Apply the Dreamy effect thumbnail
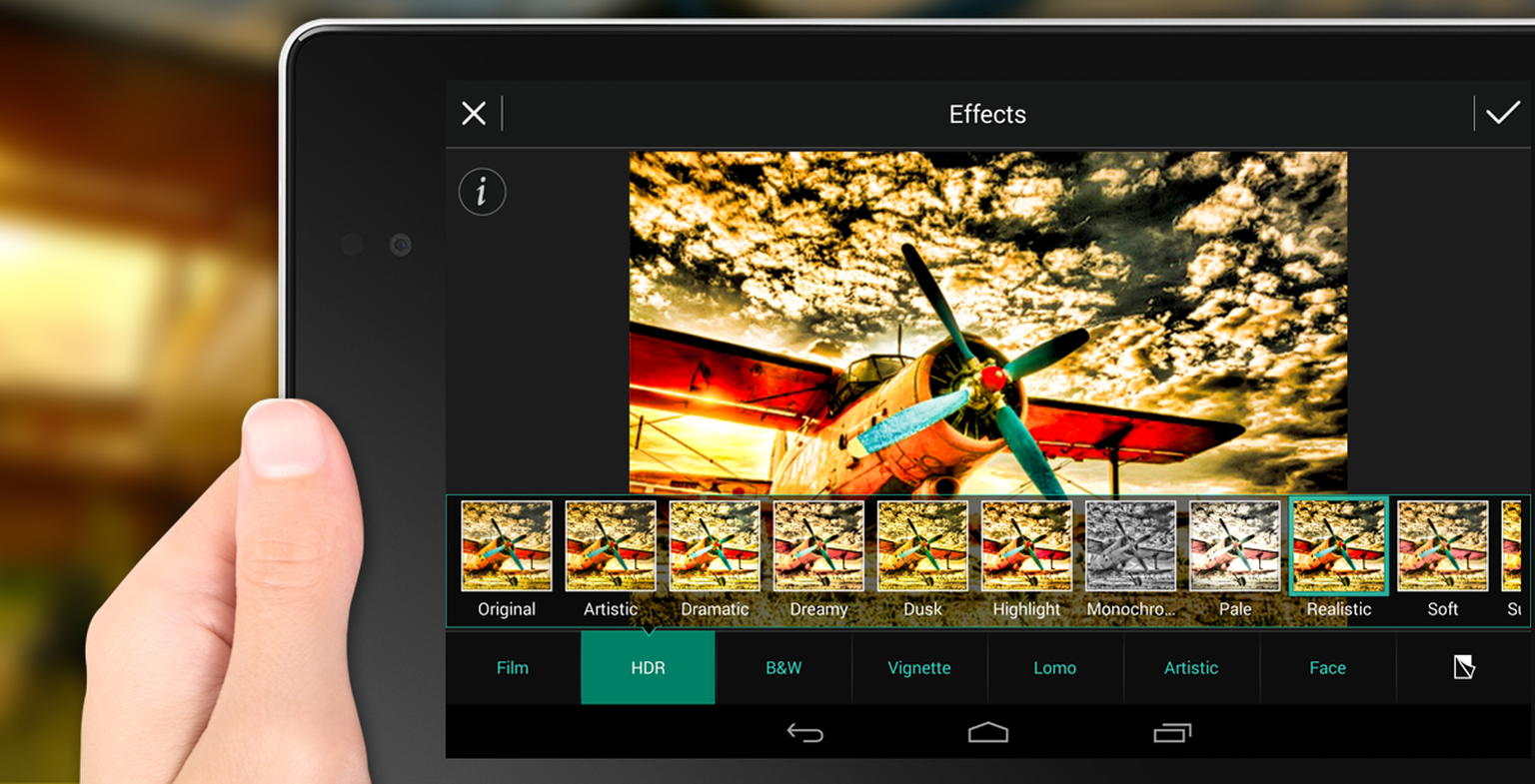 (x=818, y=546)
